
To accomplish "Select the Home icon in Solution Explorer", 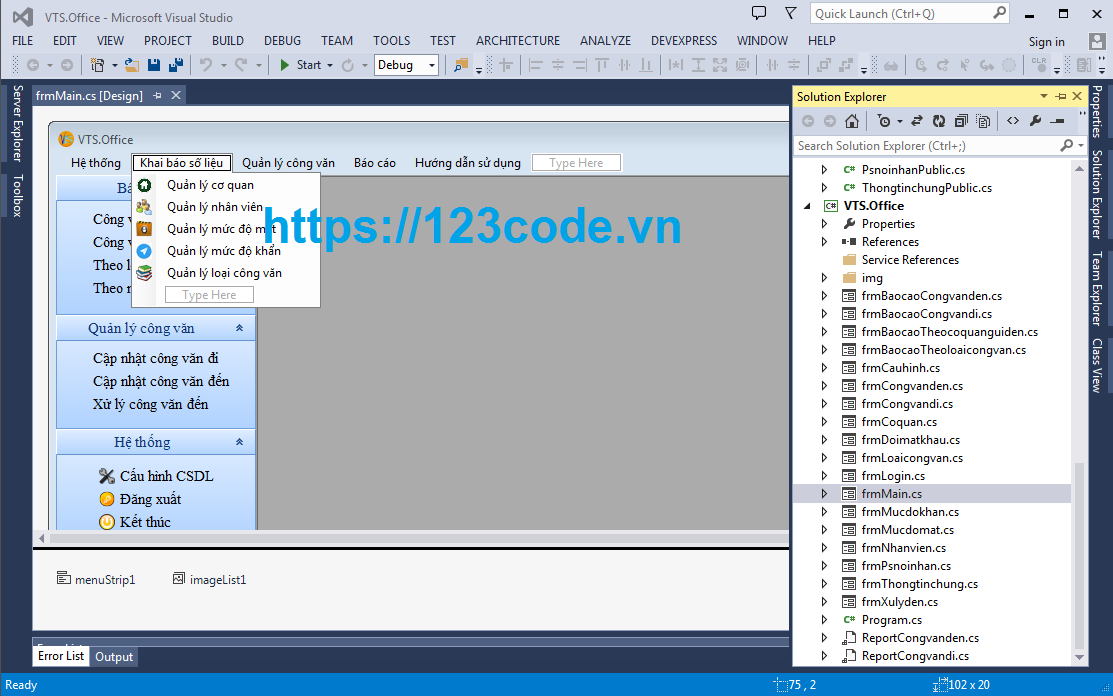I will [x=852, y=120].
